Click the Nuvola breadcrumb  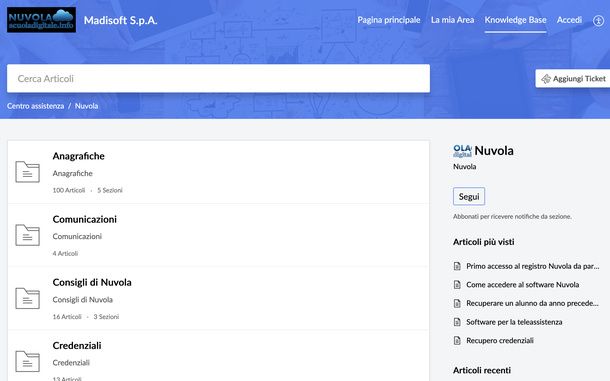(86, 106)
